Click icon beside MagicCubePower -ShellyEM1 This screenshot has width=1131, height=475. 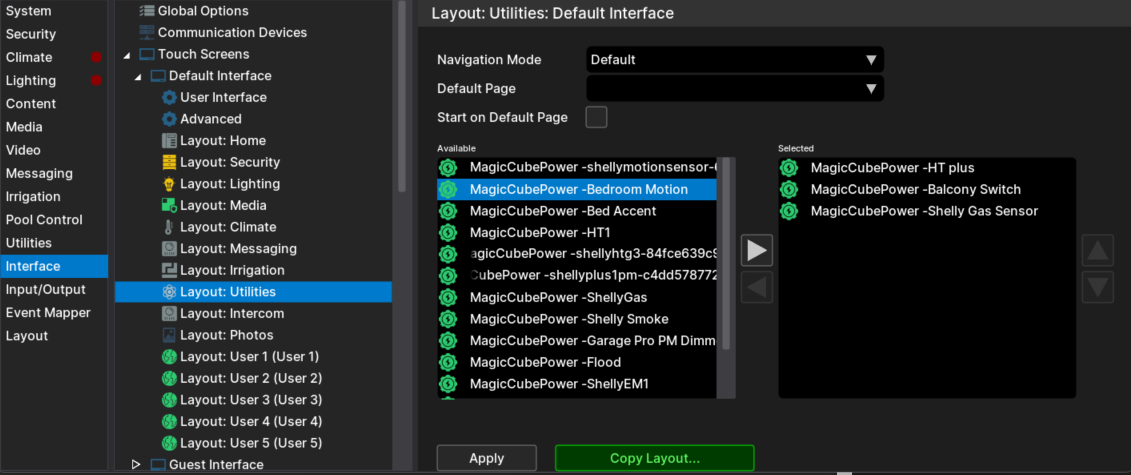[x=448, y=383]
